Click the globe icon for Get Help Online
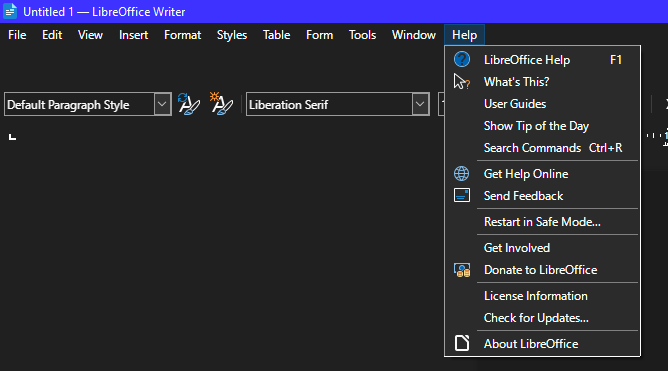 coord(461,174)
